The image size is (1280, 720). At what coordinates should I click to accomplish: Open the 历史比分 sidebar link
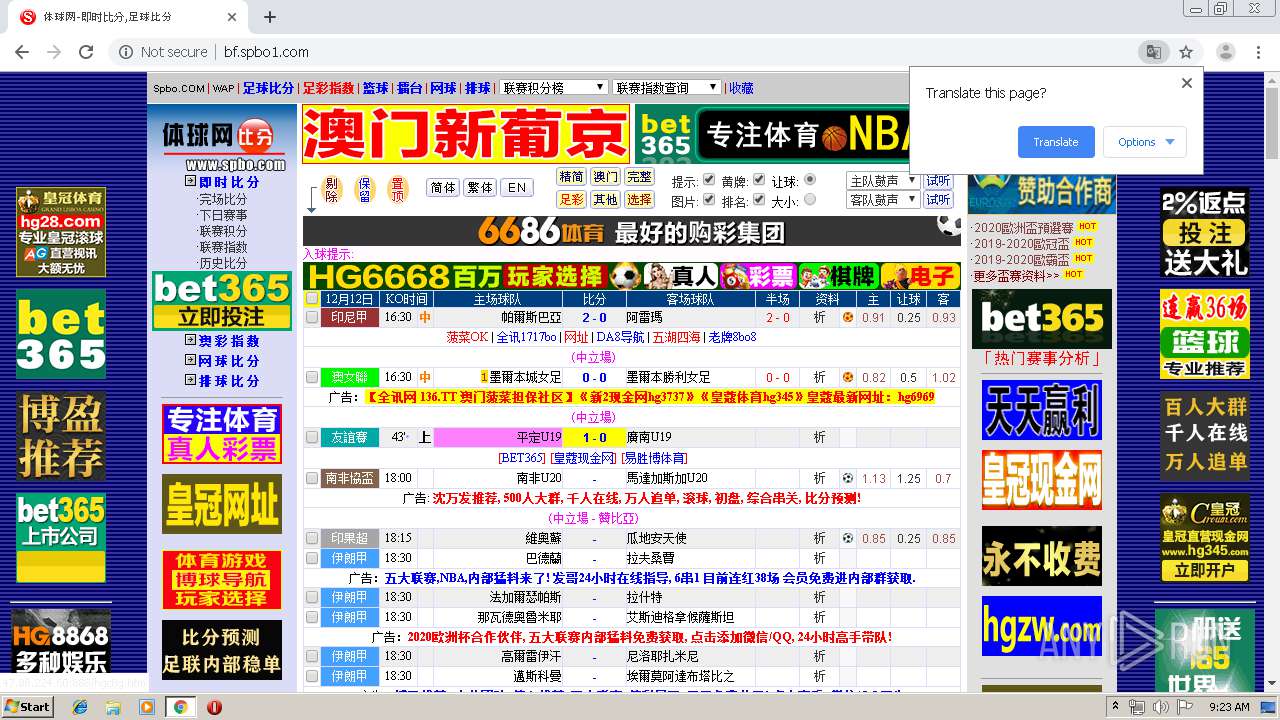coord(223,263)
